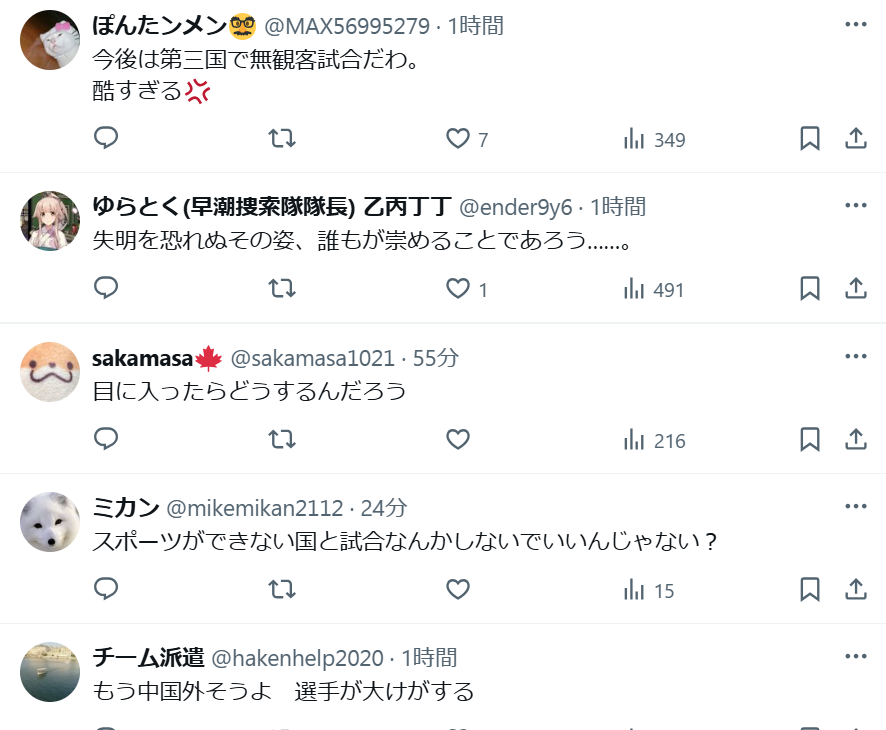Reply to ぽんたンメン's tweet
The image size is (886, 730).
pos(106,138)
